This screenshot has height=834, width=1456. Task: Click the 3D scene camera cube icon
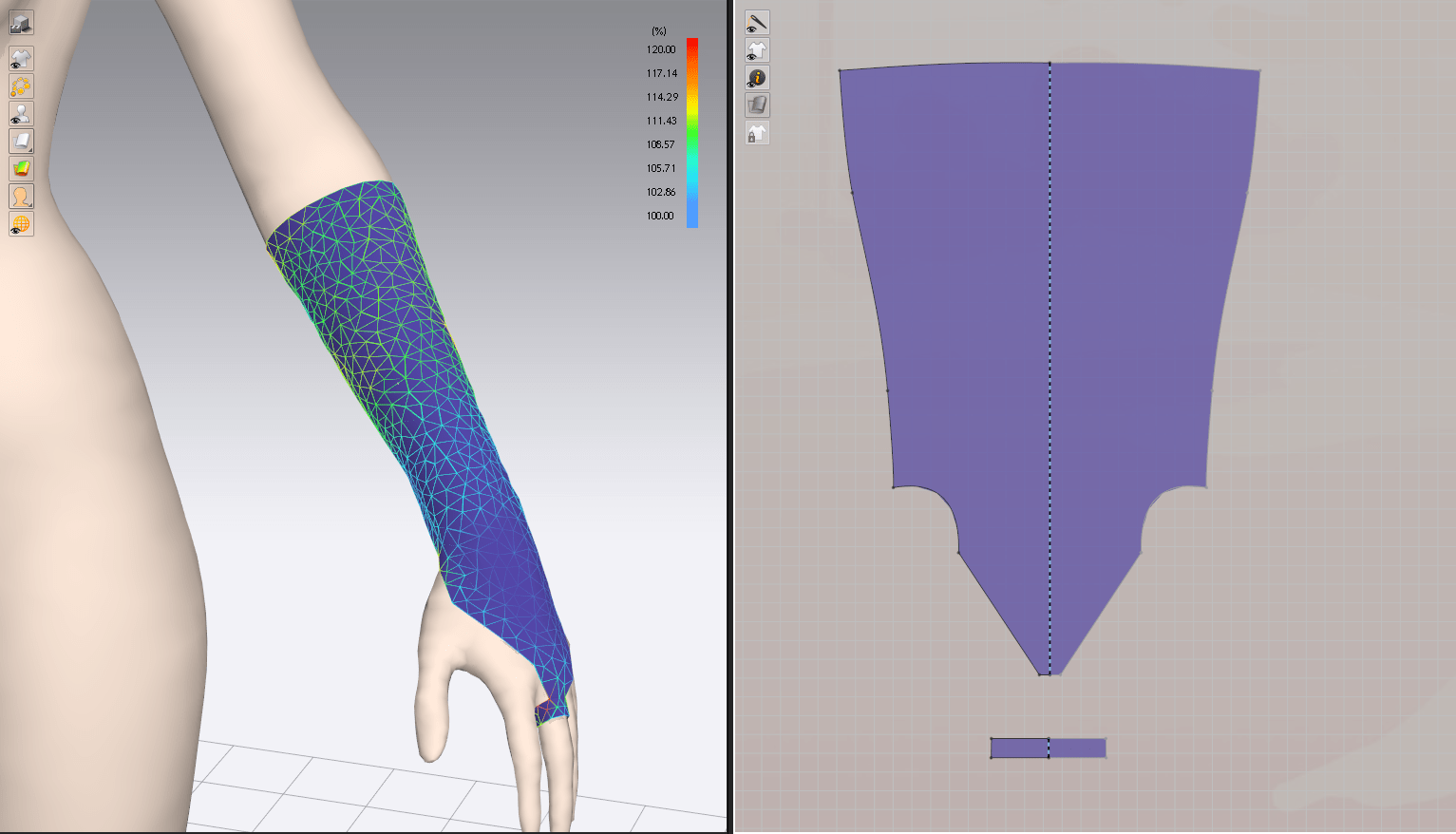(21, 23)
